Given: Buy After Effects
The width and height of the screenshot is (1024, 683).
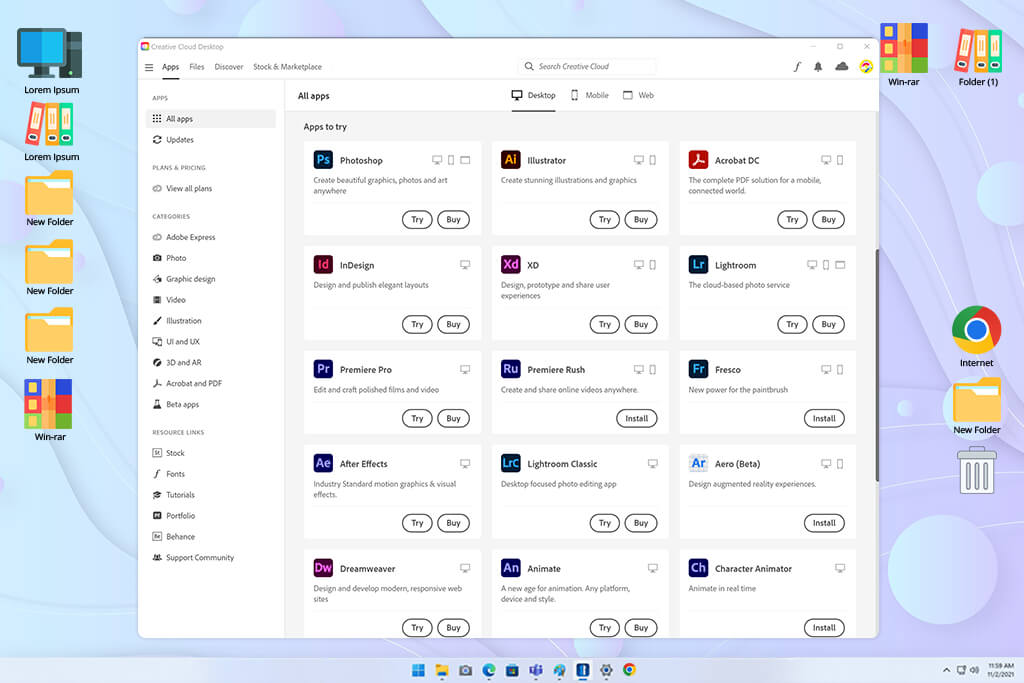Looking at the screenshot, I should (x=453, y=523).
